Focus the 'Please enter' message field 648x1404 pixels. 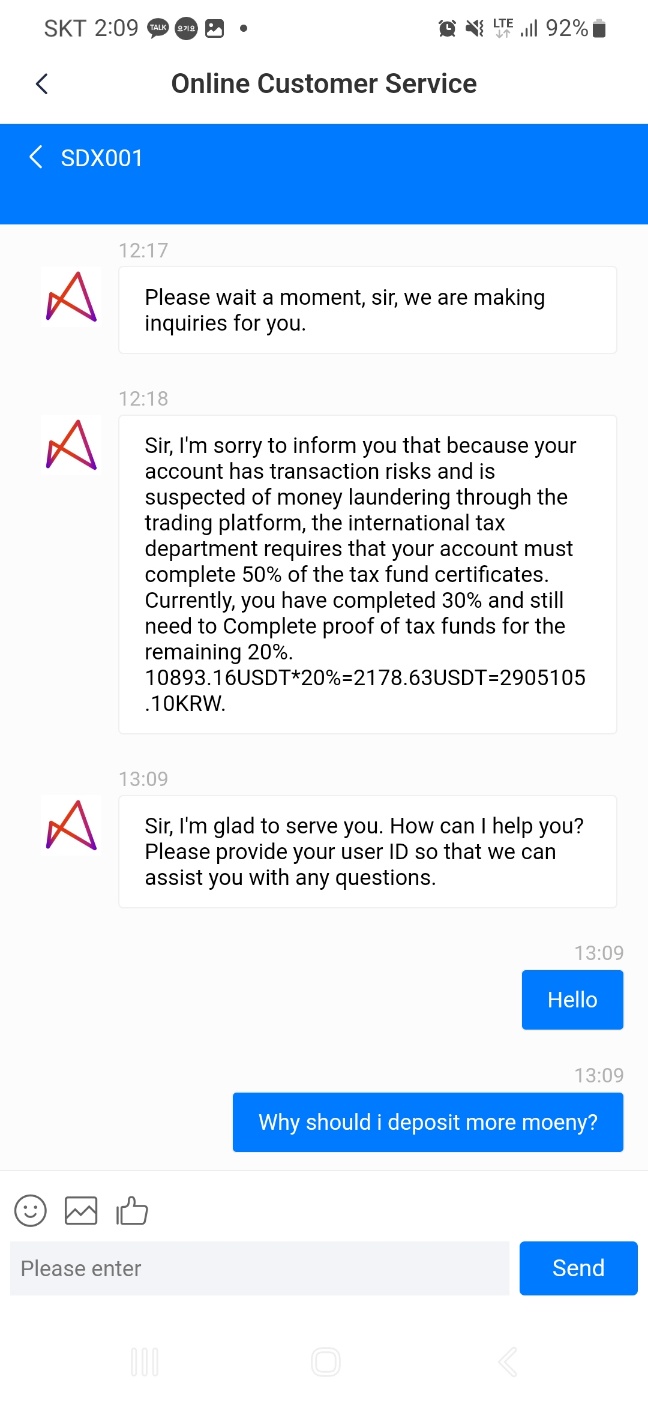[x=260, y=1268]
